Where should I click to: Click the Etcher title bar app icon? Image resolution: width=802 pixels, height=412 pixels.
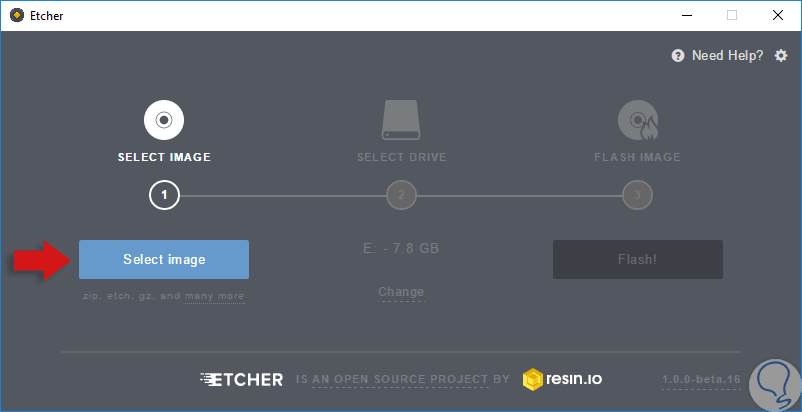coord(17,15)
